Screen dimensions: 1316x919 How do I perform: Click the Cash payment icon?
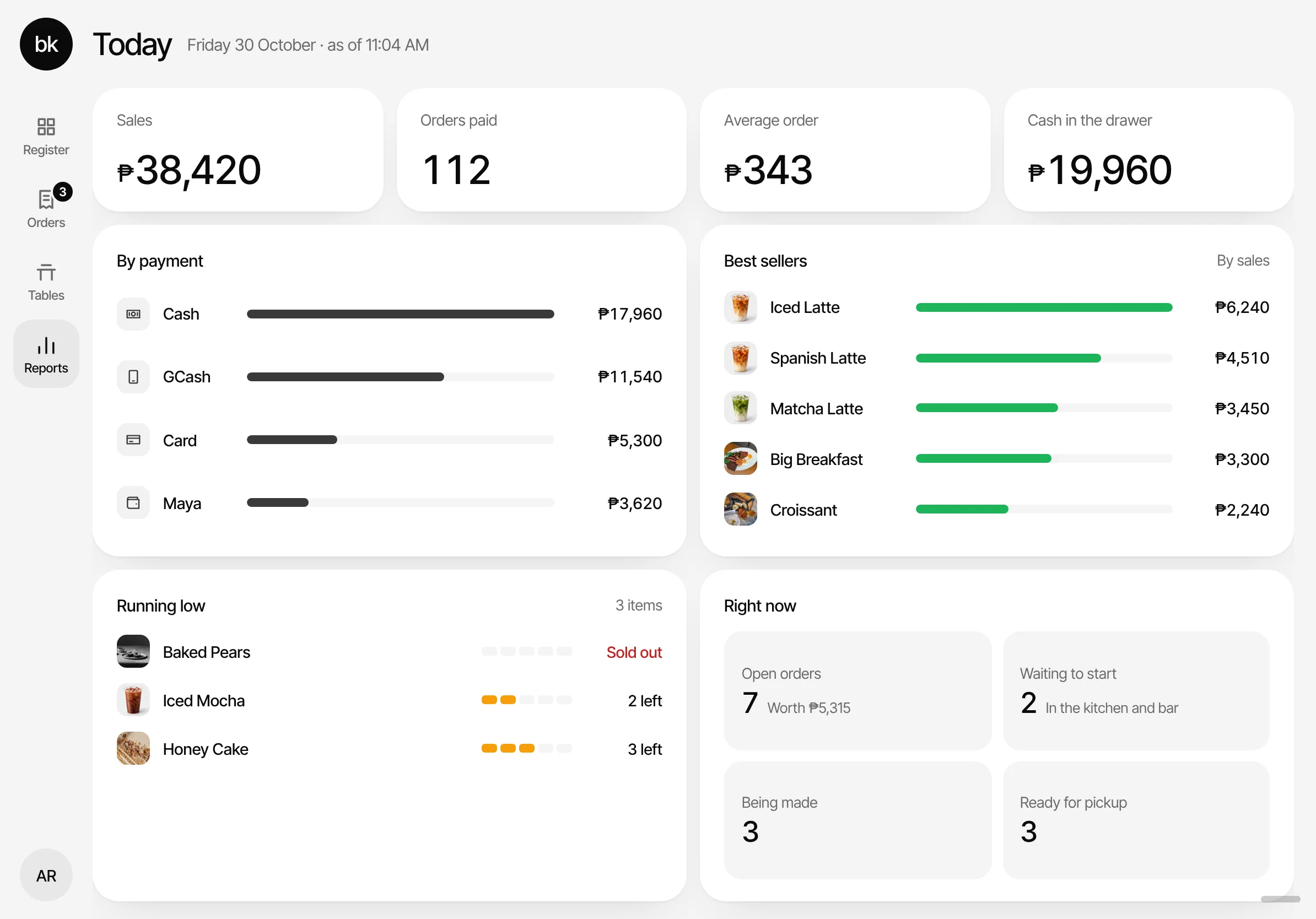pos(133,314)
